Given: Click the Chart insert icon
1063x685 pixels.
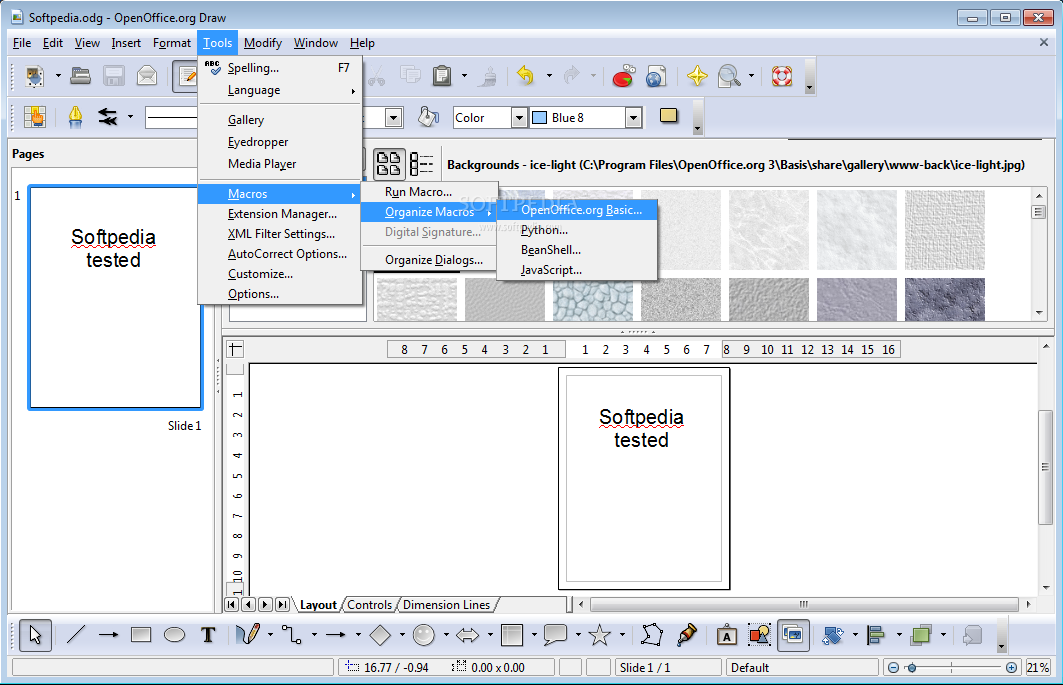Looking at the screenshot, I should click(x=623, y=75).
